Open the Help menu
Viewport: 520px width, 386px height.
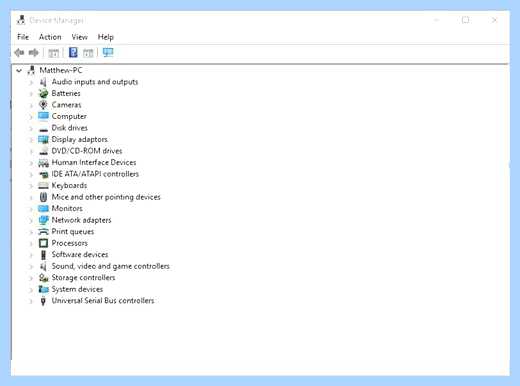tap(106, 37)
